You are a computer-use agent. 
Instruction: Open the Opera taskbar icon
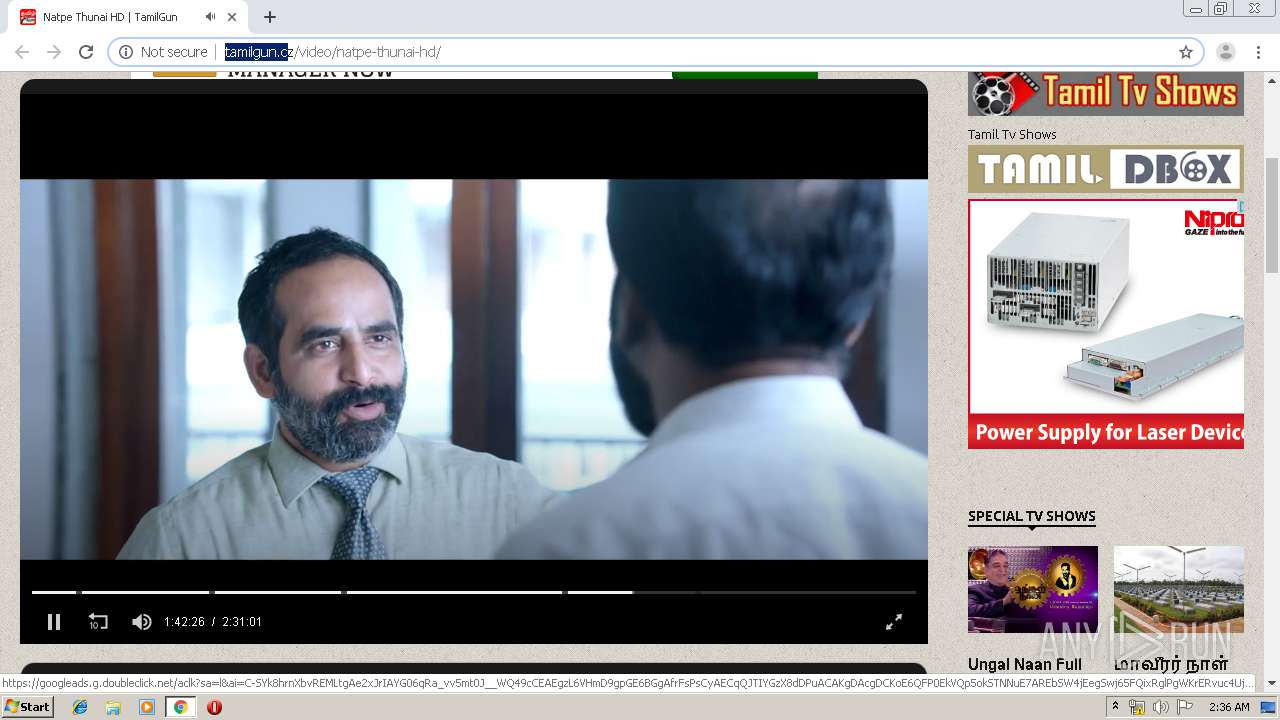(x=214, y=707)
